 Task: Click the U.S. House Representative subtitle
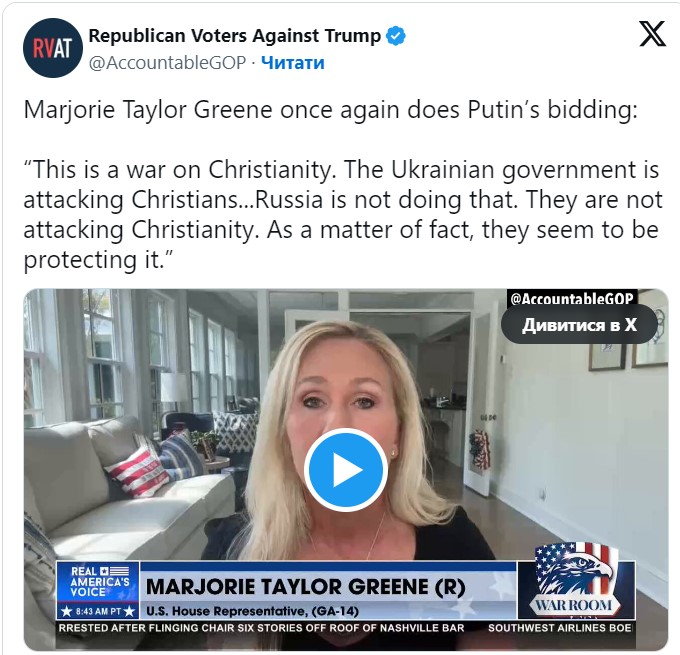click(x=252, y=611)
